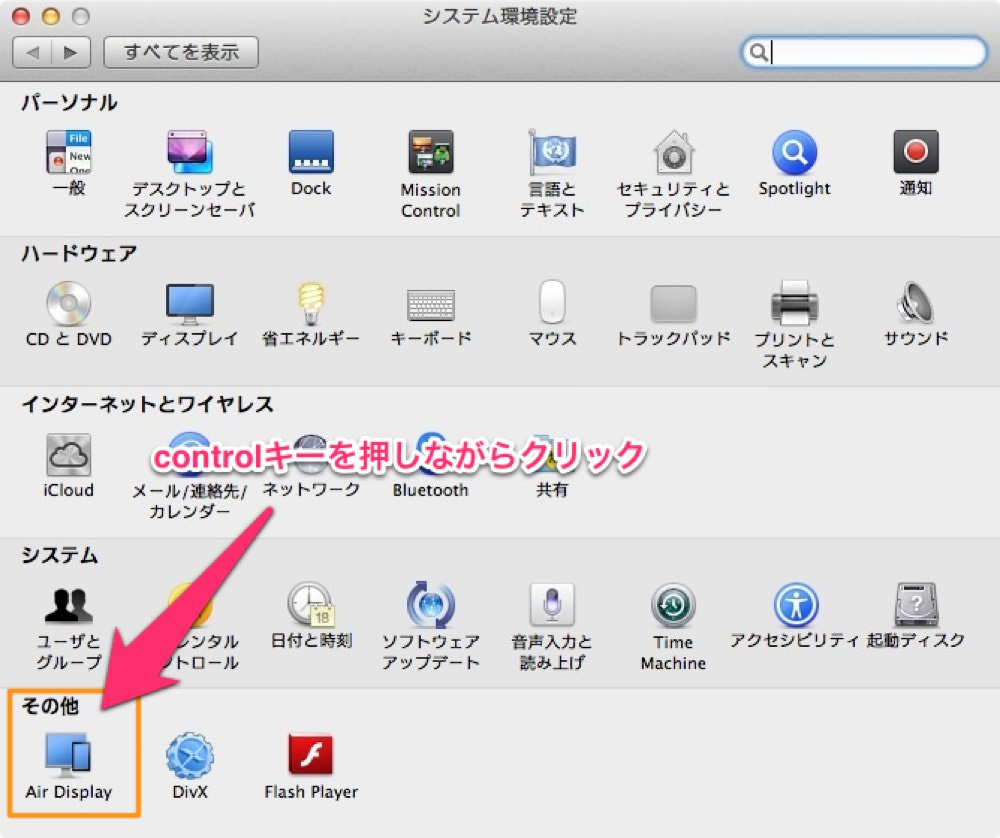
Task: Open the Dock preferences icon
Action: tap(311, 152)
